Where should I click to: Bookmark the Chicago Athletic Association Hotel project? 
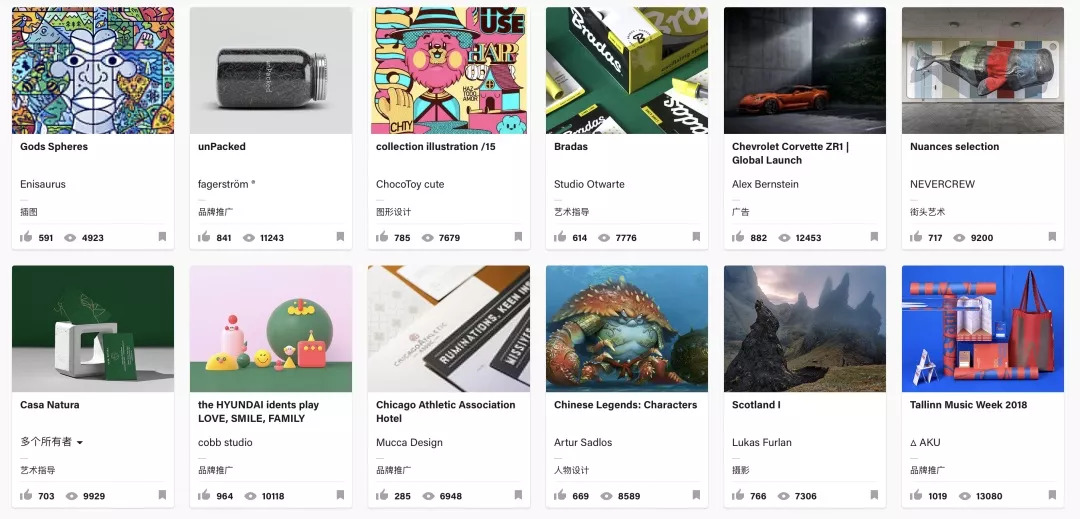(518, 495)
